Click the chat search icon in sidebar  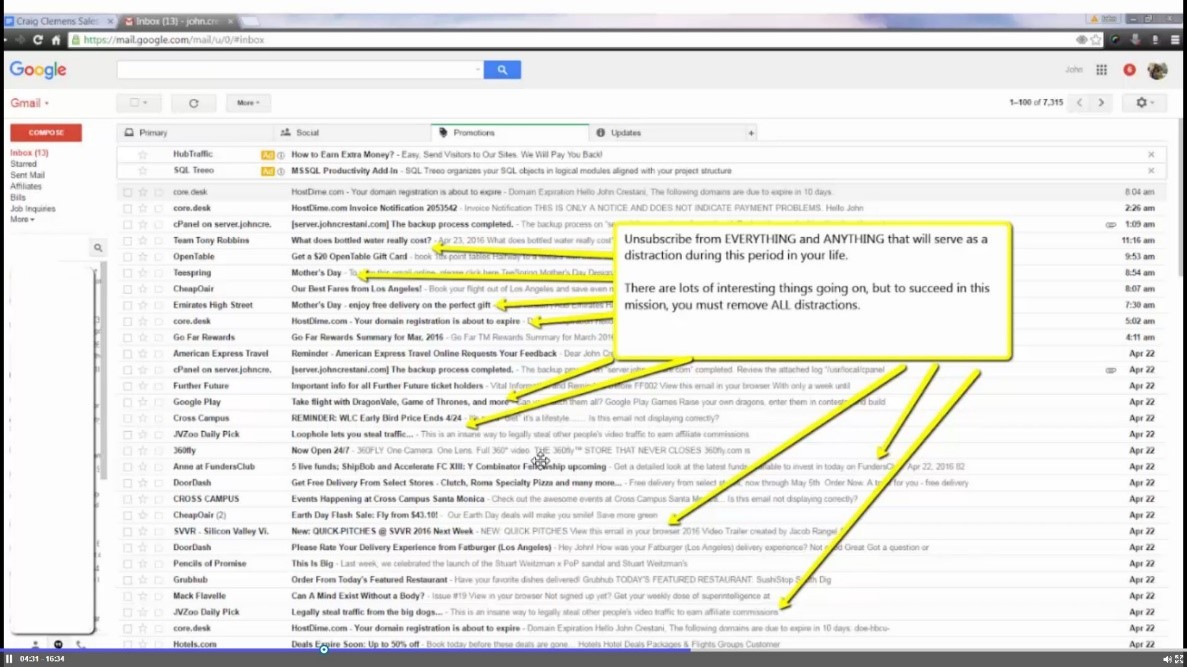click(98, 248)
